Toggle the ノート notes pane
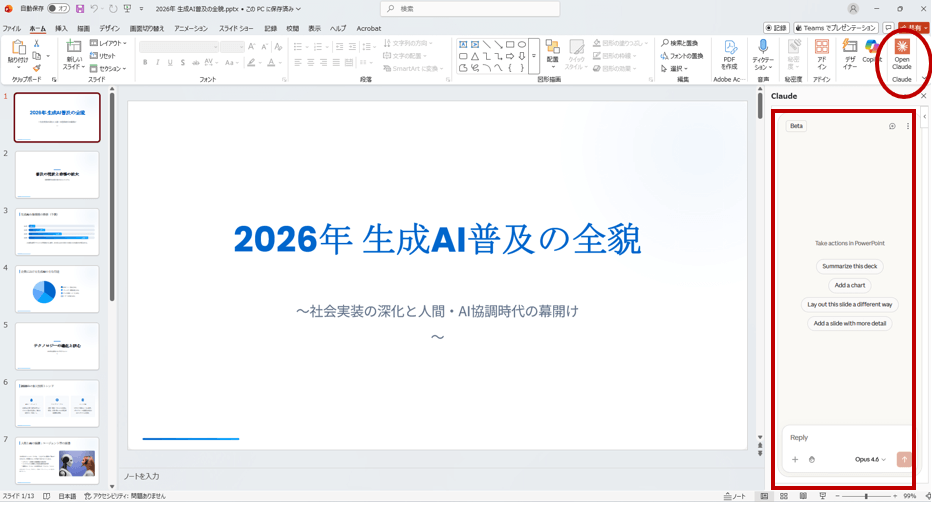The image size is (932, 505). 735,496
